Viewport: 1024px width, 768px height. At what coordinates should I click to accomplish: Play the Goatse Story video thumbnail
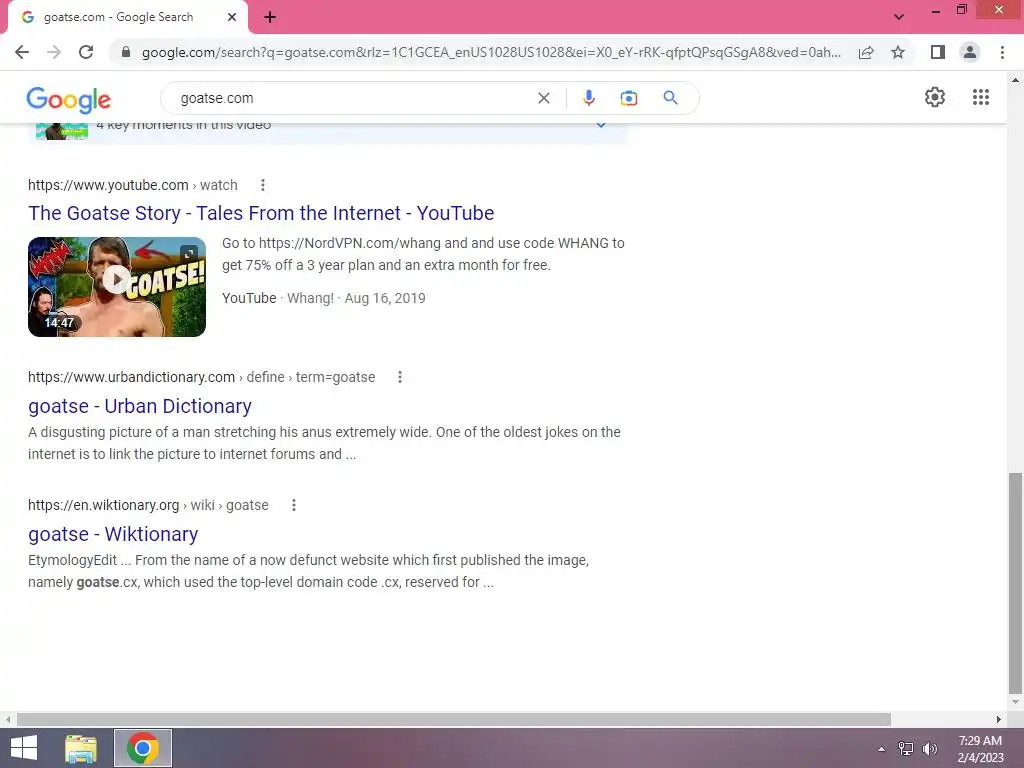click(x=117, y=287)
